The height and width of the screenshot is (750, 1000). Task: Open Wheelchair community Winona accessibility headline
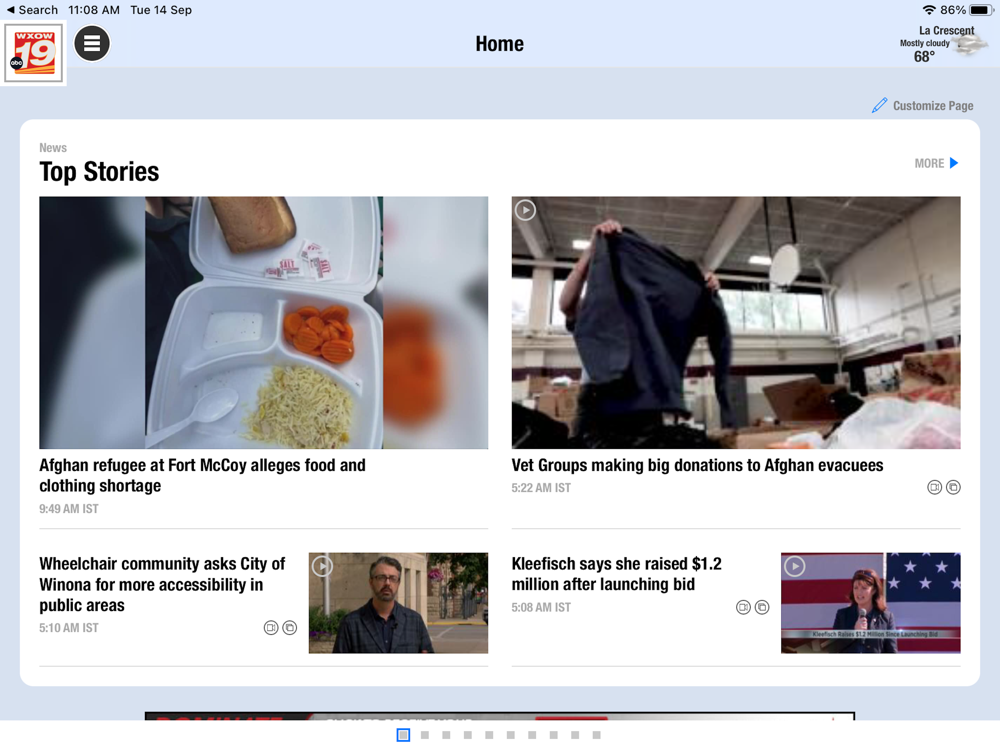(162, 584)
